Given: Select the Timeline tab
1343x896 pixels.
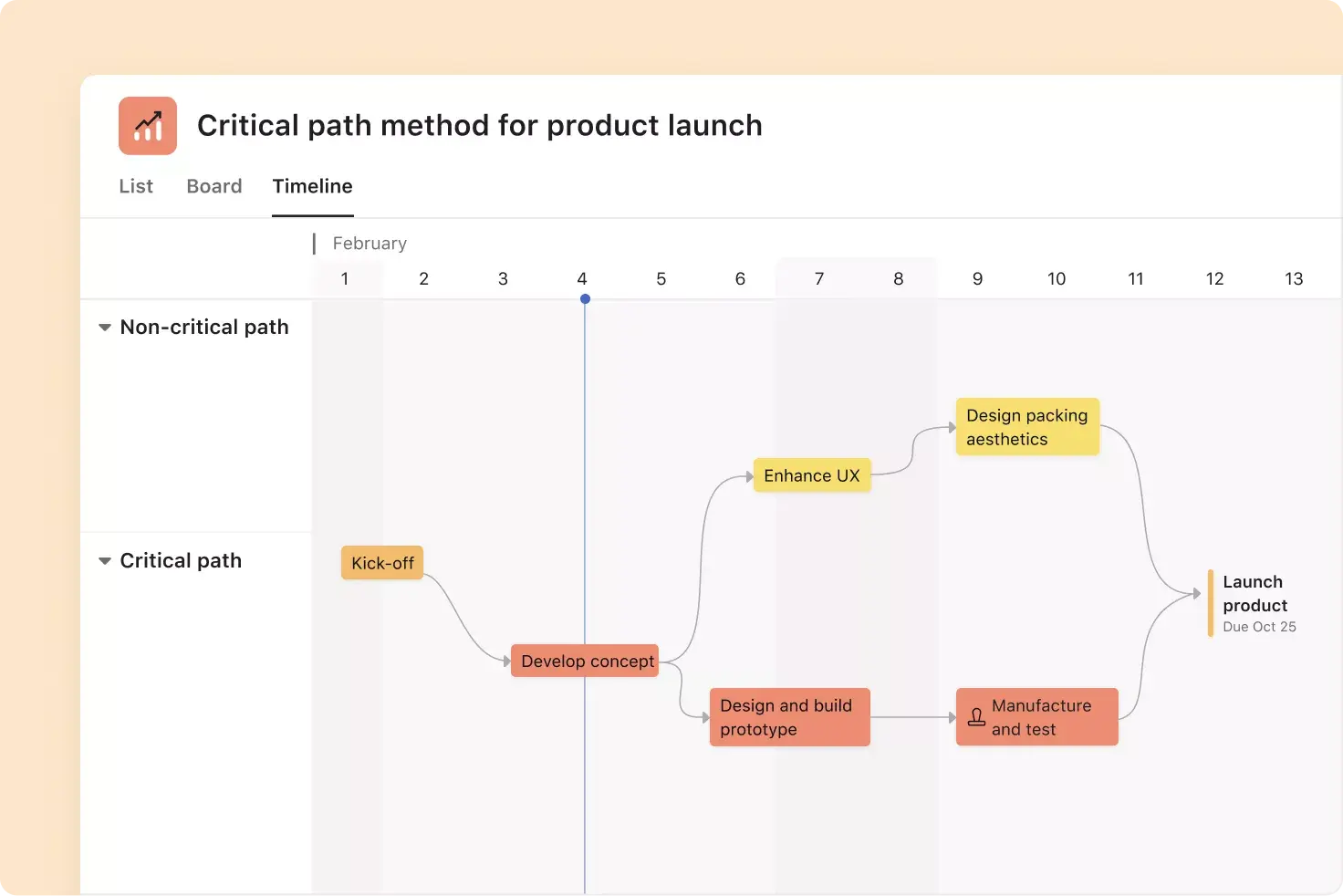Looking at the screenshot, I should click(312, 186).
